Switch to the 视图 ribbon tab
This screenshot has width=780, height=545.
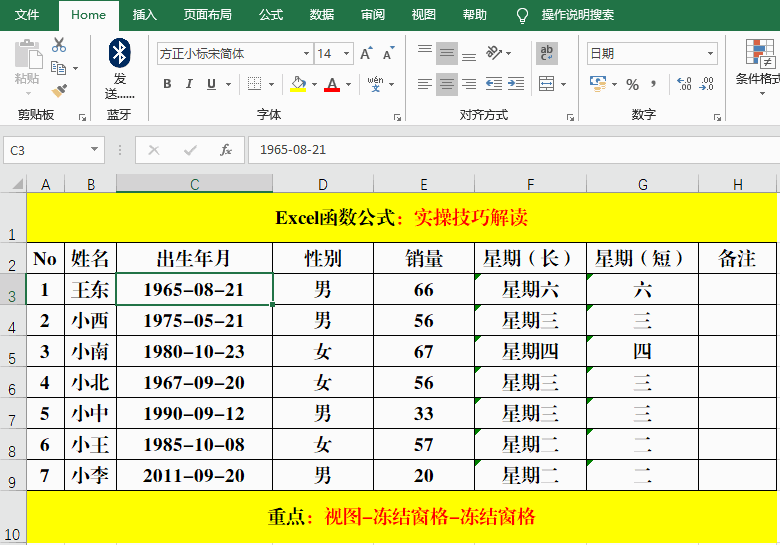tap(423, 15)
